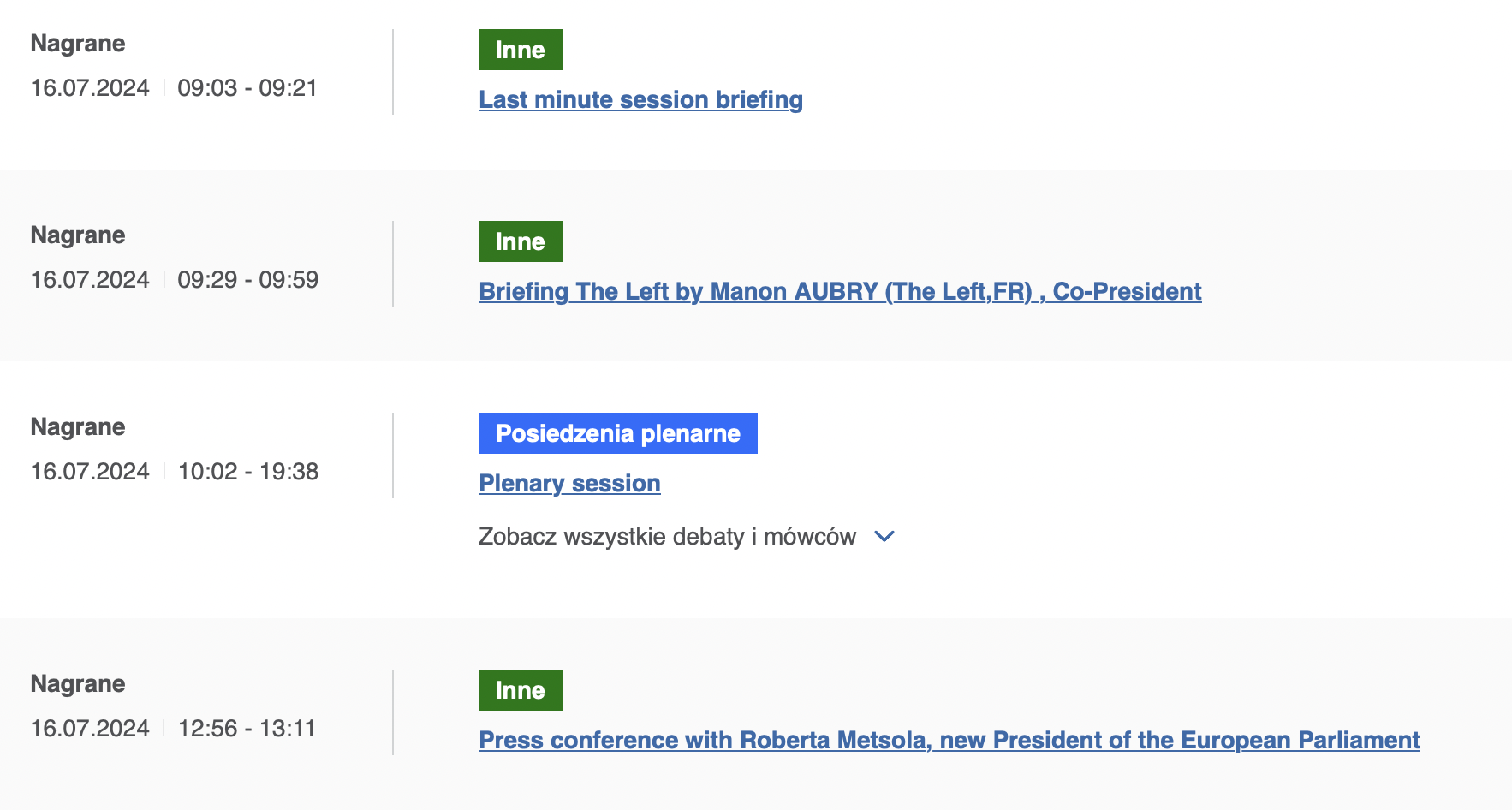Click the 09:29 - 09:59 time range
This screenshot has height=810, width=1512.
pos(248,280)
